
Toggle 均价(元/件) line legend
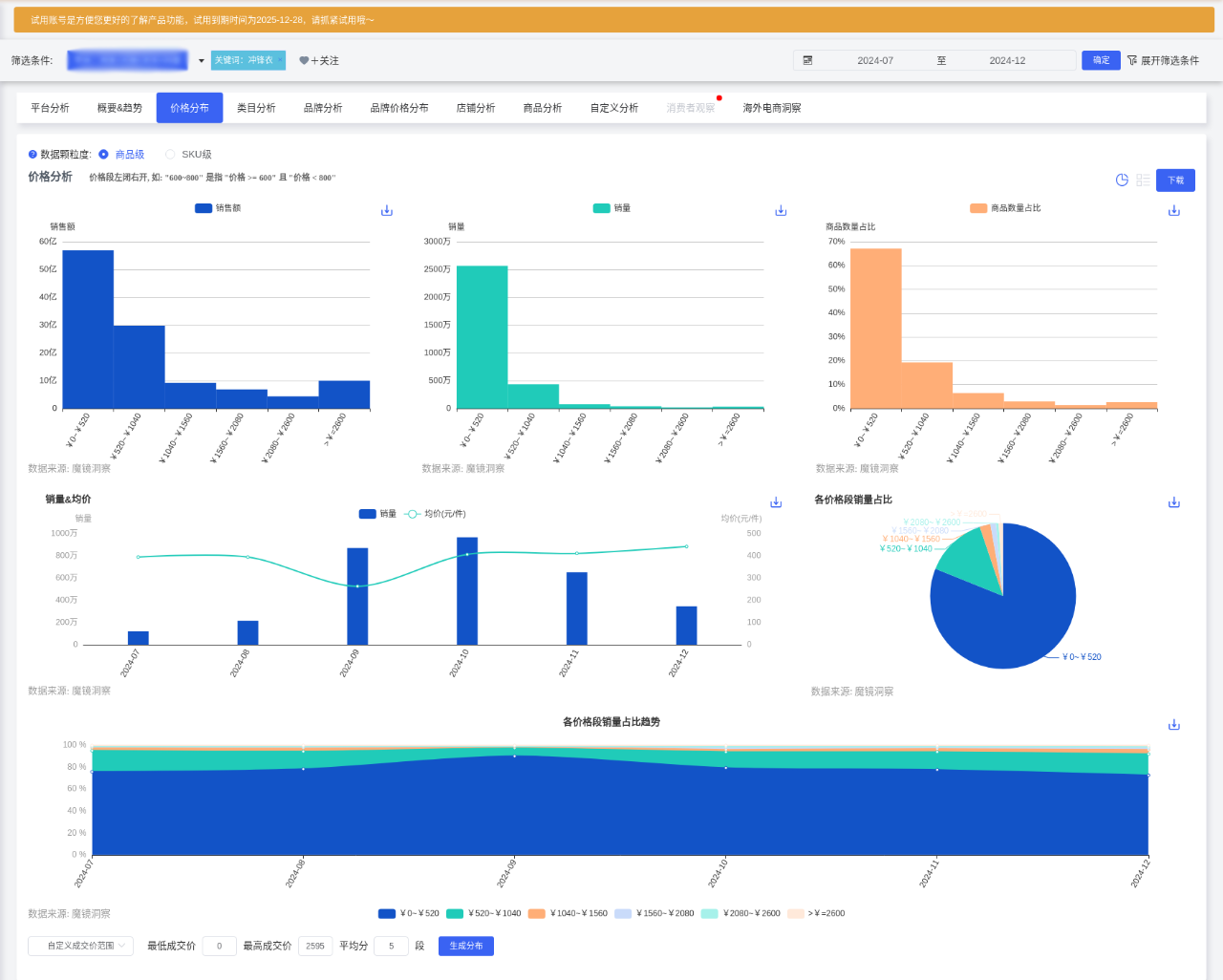click(435, 514)
